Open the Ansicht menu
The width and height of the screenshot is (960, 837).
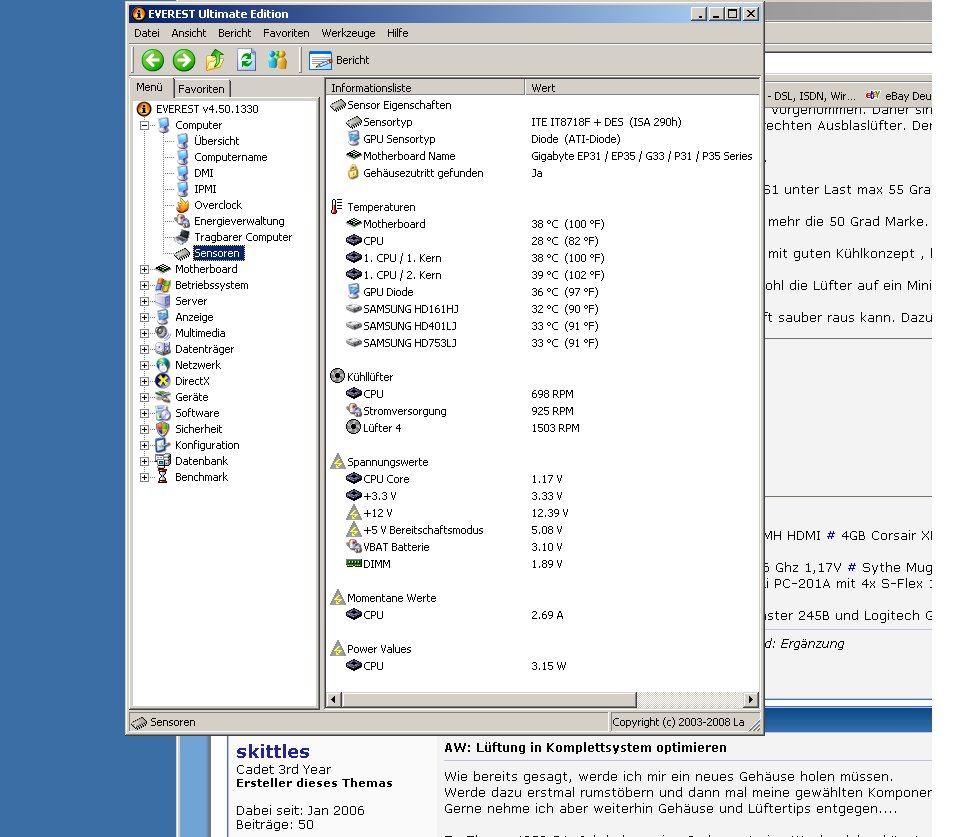coord(189,33)
